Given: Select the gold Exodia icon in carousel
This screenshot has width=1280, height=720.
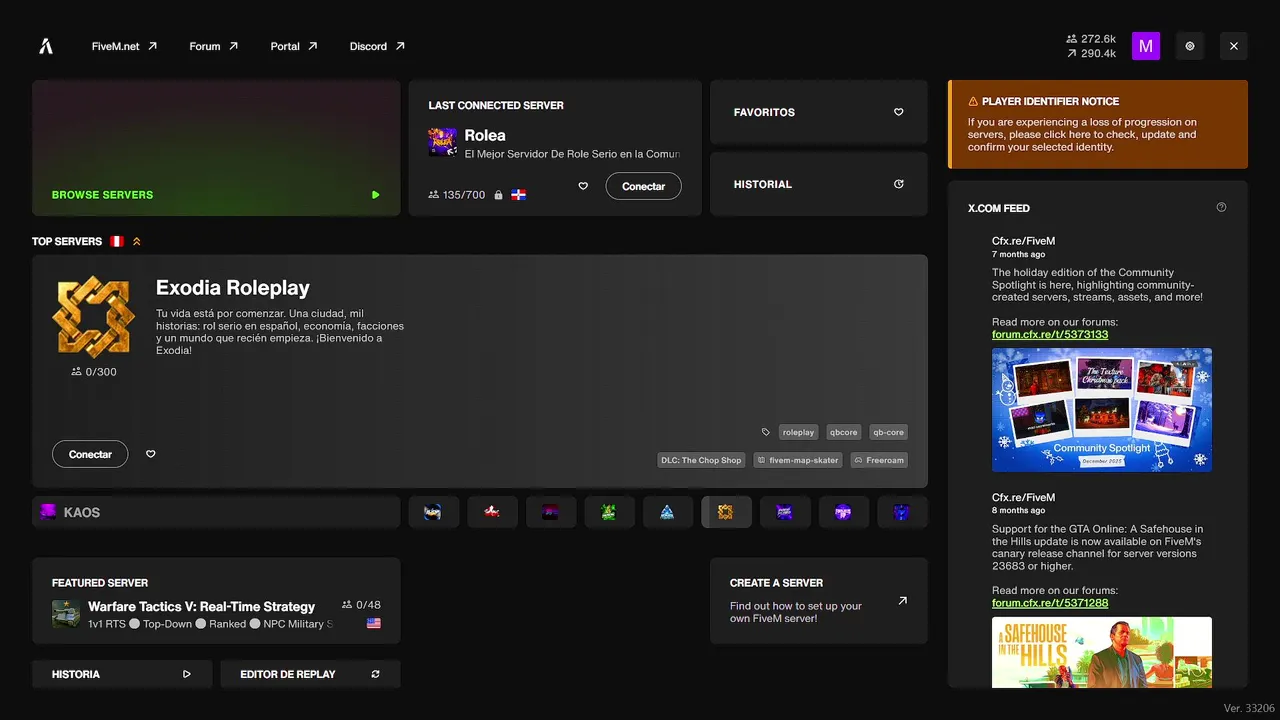Looking at the screenshot, I should click(x=726, y=512).
